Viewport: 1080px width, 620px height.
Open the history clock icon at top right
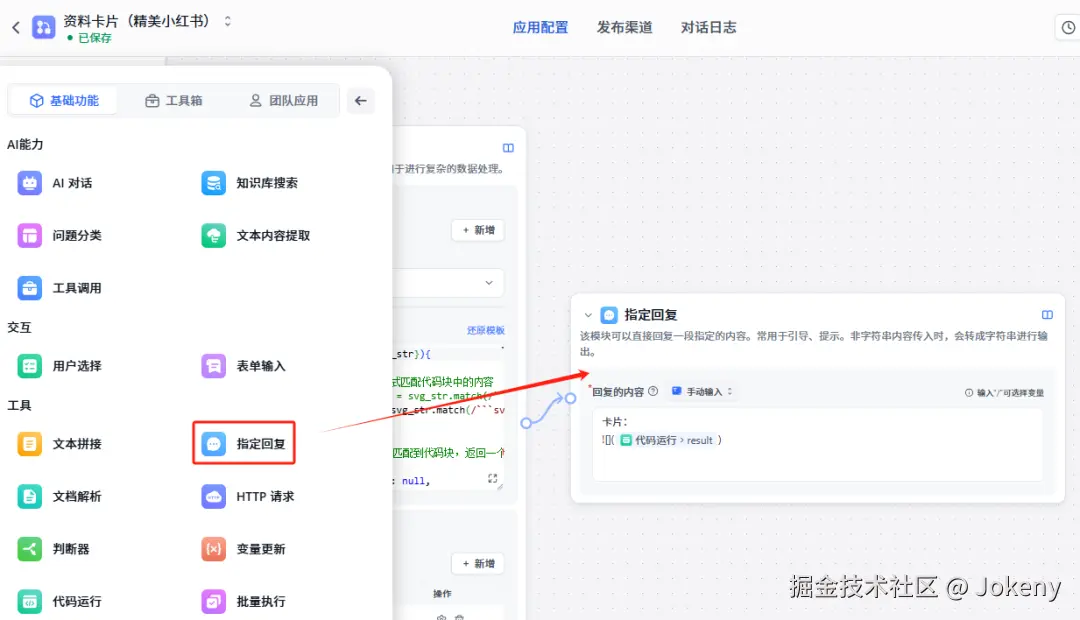(x=1068, y=28)
